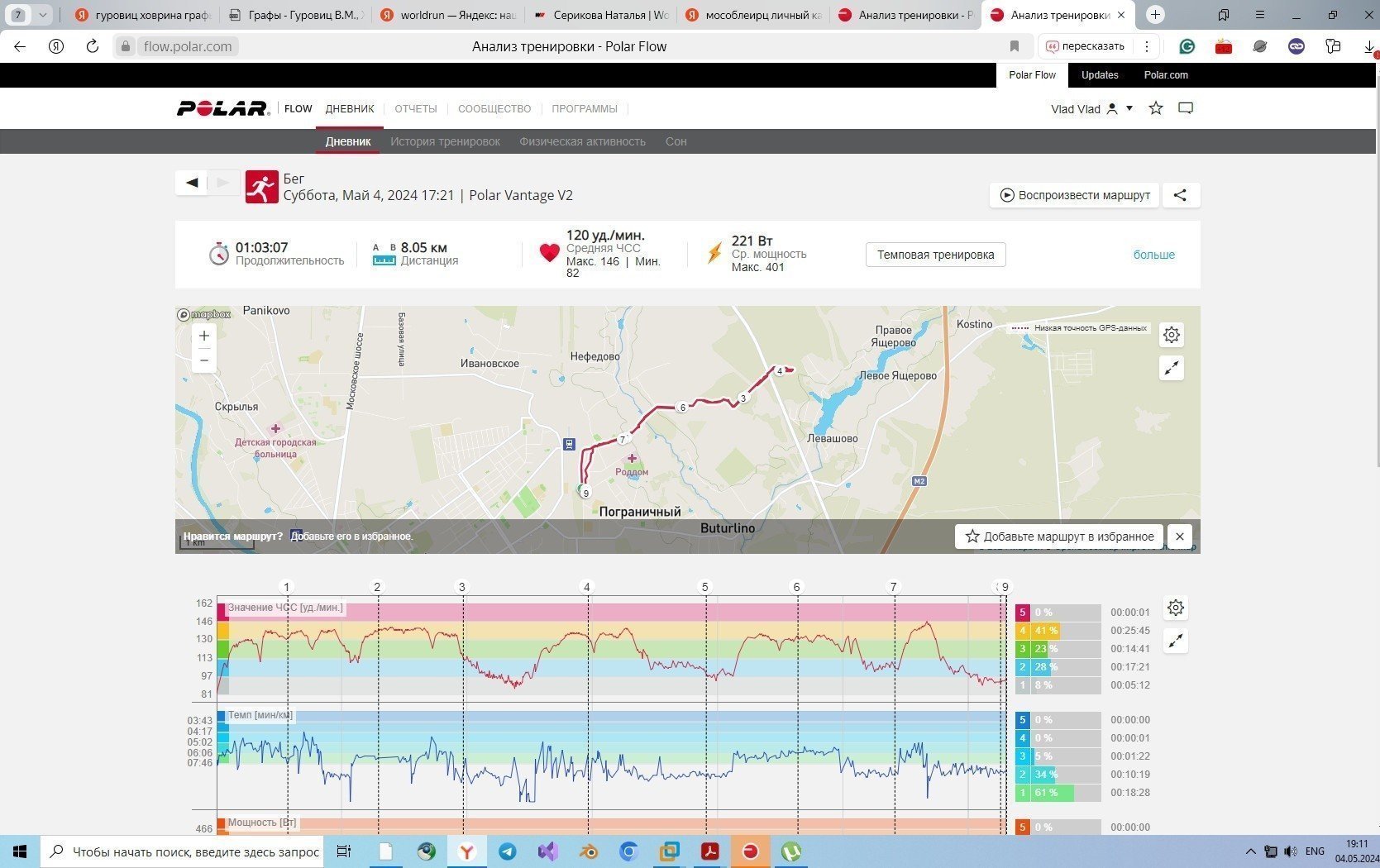Click lap marker 1 above the chart
Screen dimensions: 1380x868
[287, 587]
